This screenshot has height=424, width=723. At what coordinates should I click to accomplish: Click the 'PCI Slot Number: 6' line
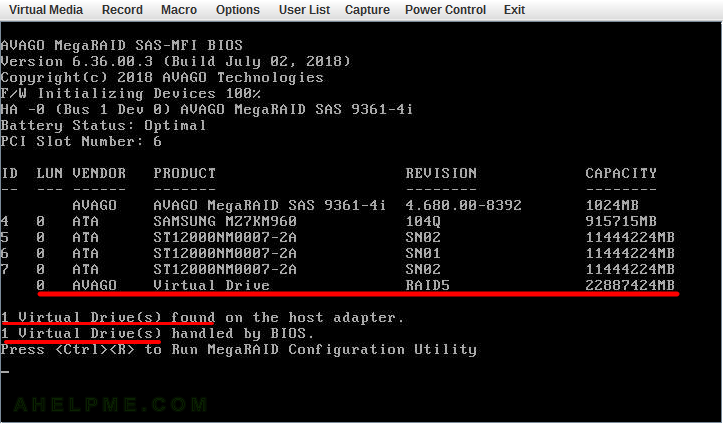[81, 141]
